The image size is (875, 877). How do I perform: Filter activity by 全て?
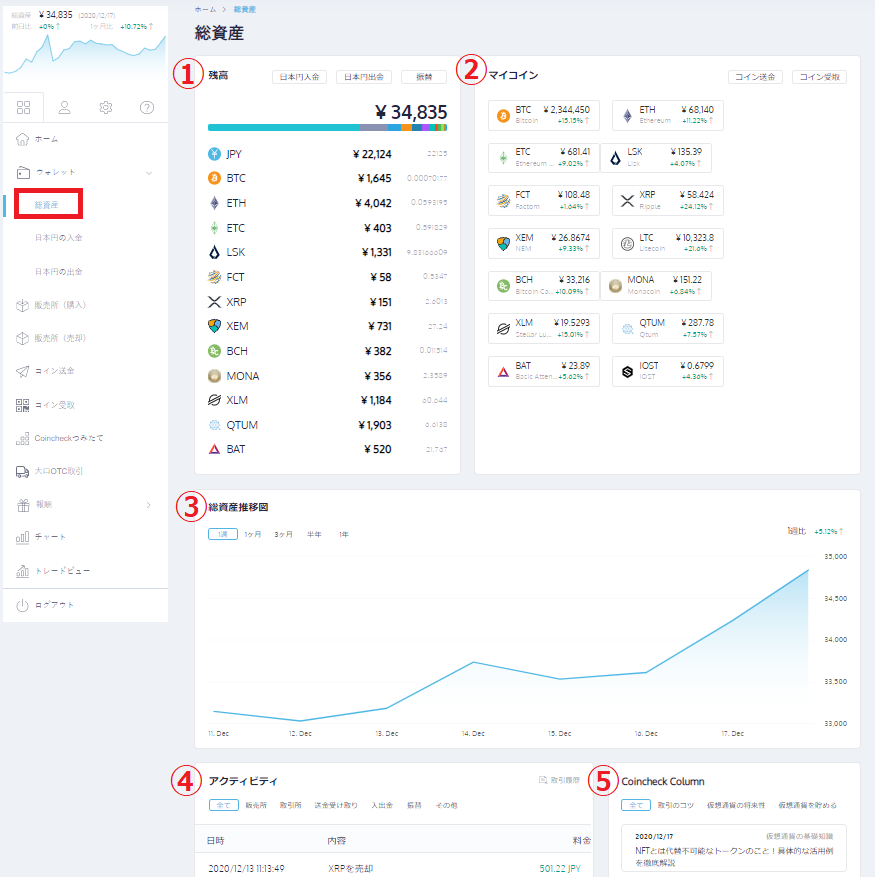224,805
